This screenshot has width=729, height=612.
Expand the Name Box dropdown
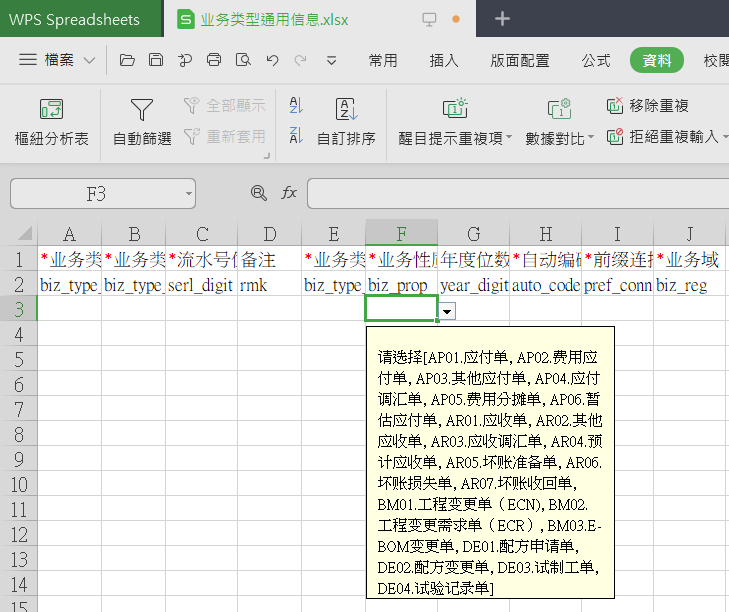pyautogui.click(x=188, y=193)
